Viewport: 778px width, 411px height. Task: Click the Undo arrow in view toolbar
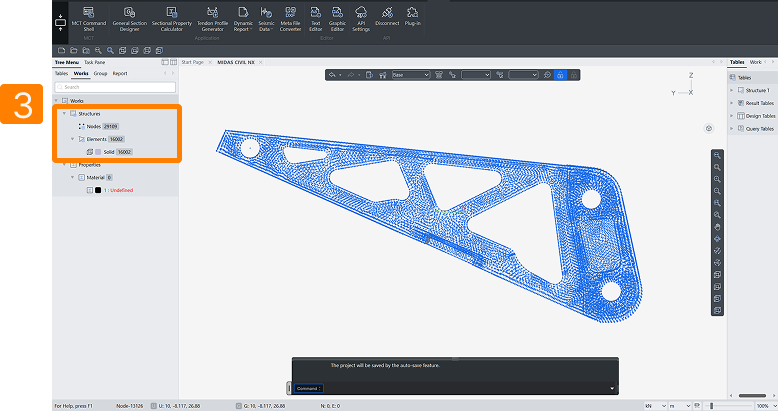332,75
